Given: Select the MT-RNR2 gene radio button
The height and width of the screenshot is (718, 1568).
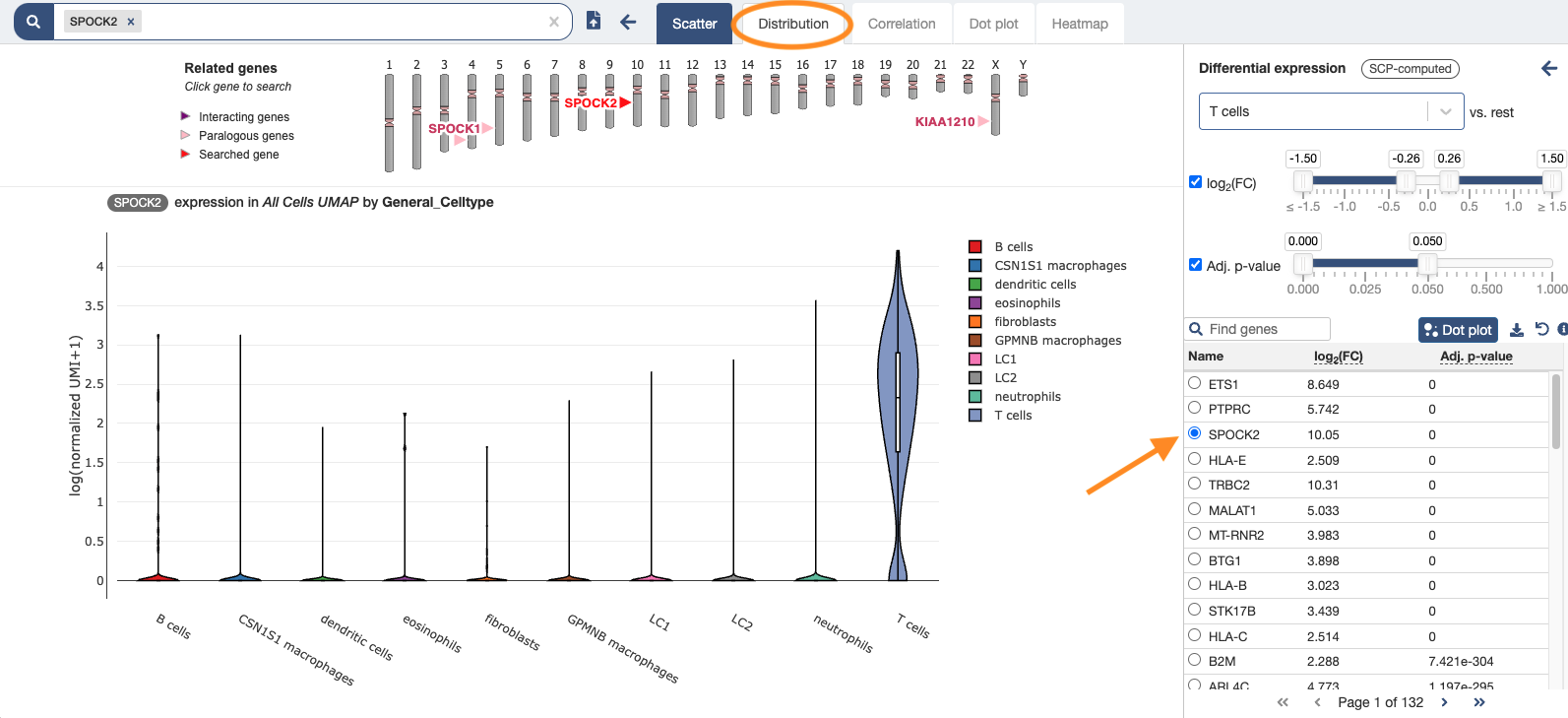Looking at the screenshot, I should pyautogui.click(x=1194, y=533).
